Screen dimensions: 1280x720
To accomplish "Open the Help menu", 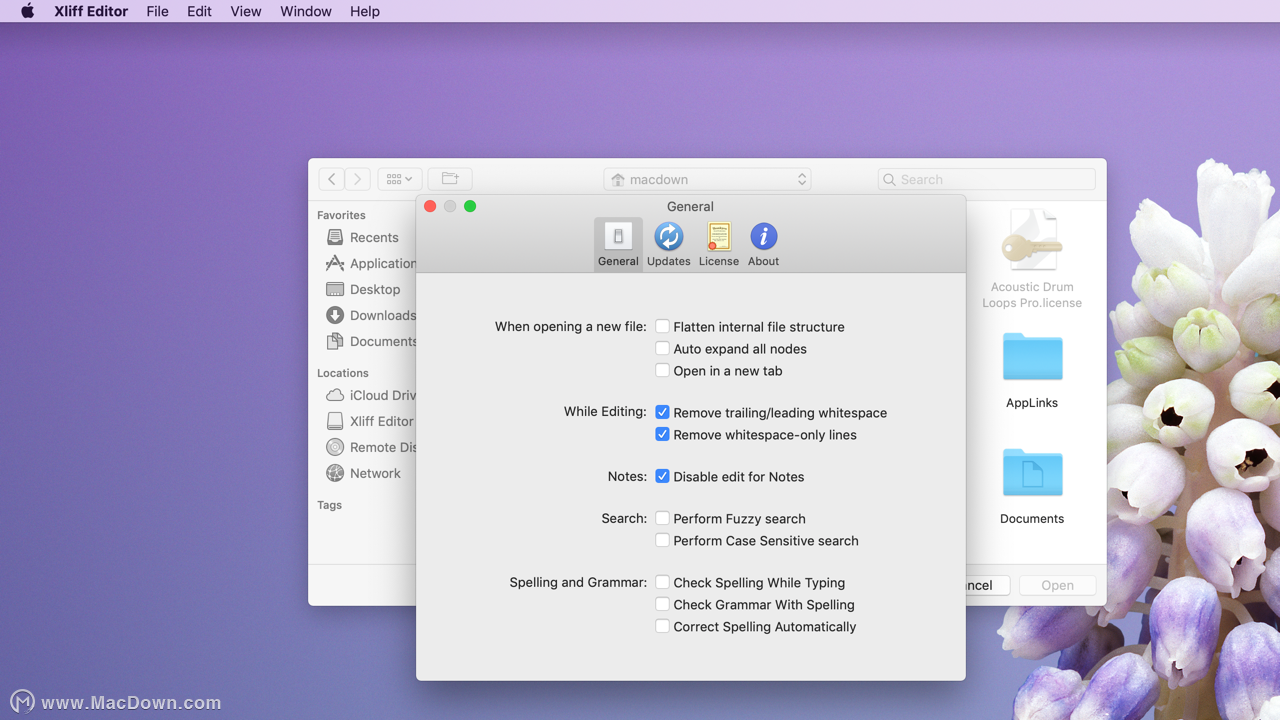I will [x=365, y=11].
